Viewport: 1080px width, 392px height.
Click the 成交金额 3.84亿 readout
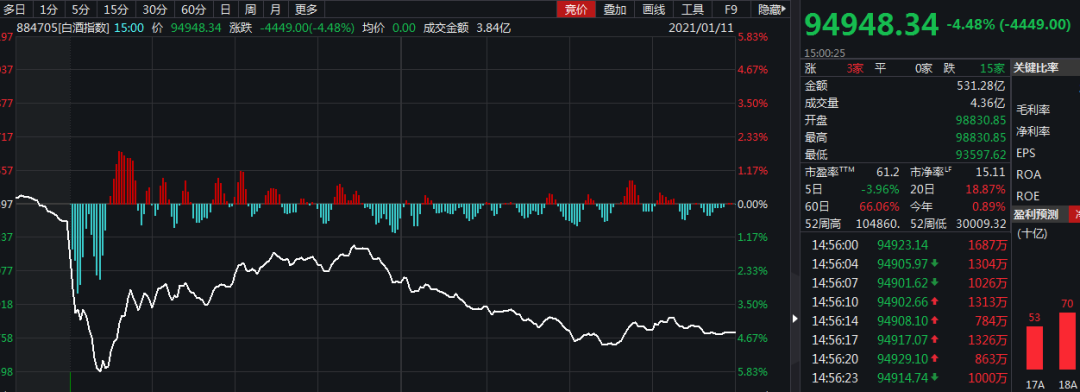[x=466, y=28]
